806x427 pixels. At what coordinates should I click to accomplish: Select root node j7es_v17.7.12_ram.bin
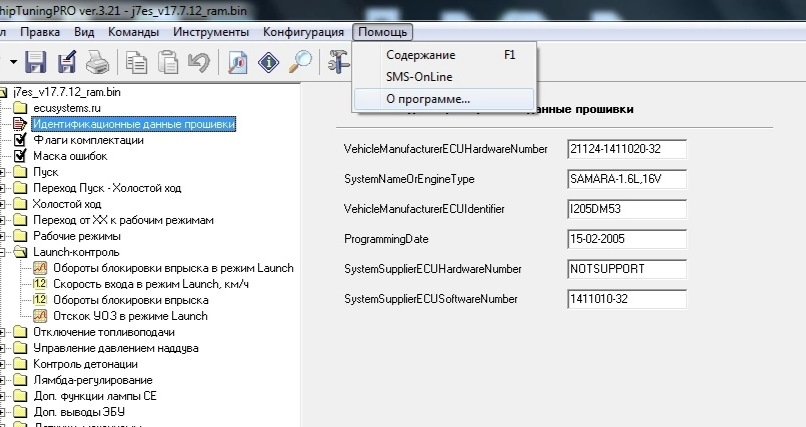click(67, 92)
